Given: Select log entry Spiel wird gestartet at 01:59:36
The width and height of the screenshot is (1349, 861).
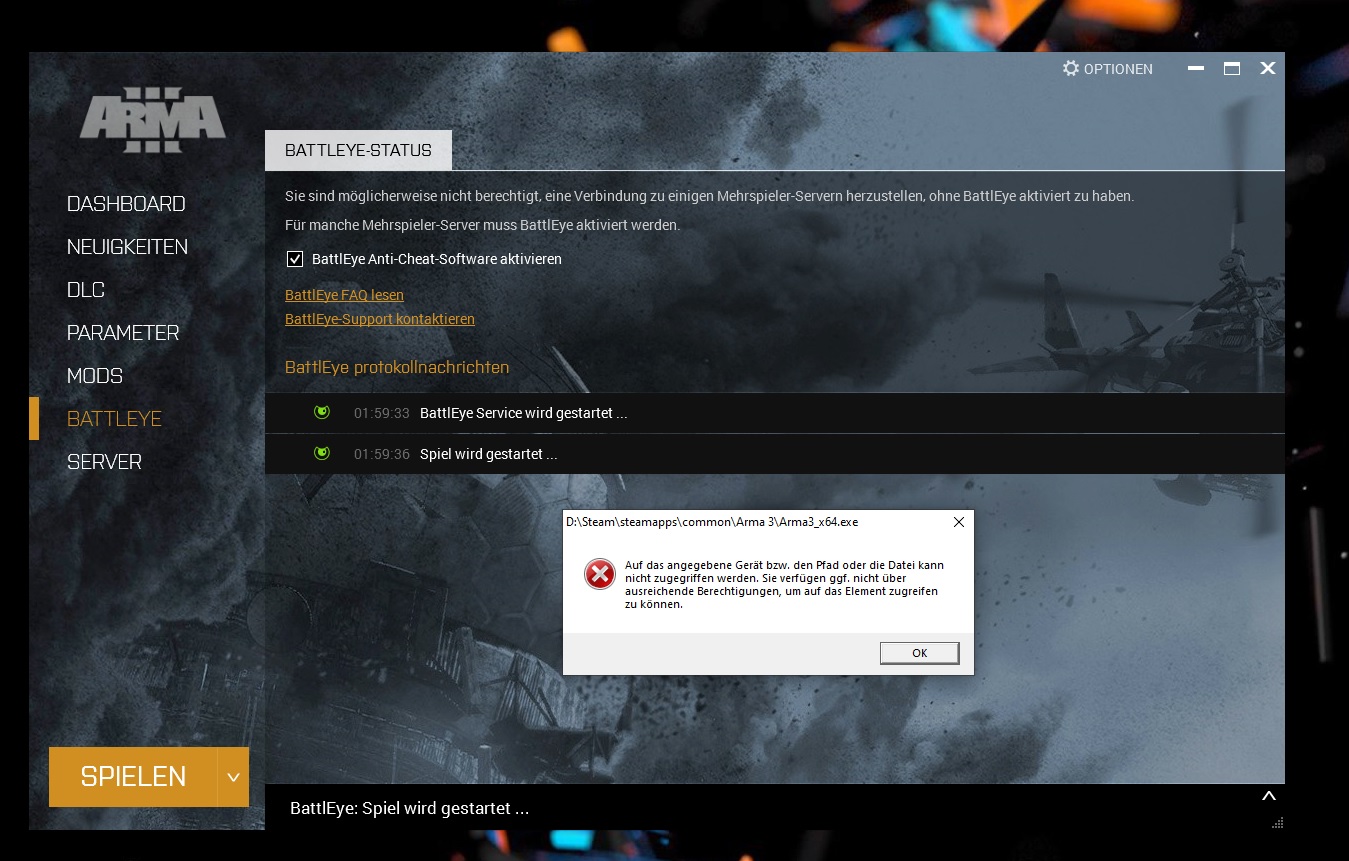Looking at the screenshot, I should pyautogui.click(x=774, y=454).
